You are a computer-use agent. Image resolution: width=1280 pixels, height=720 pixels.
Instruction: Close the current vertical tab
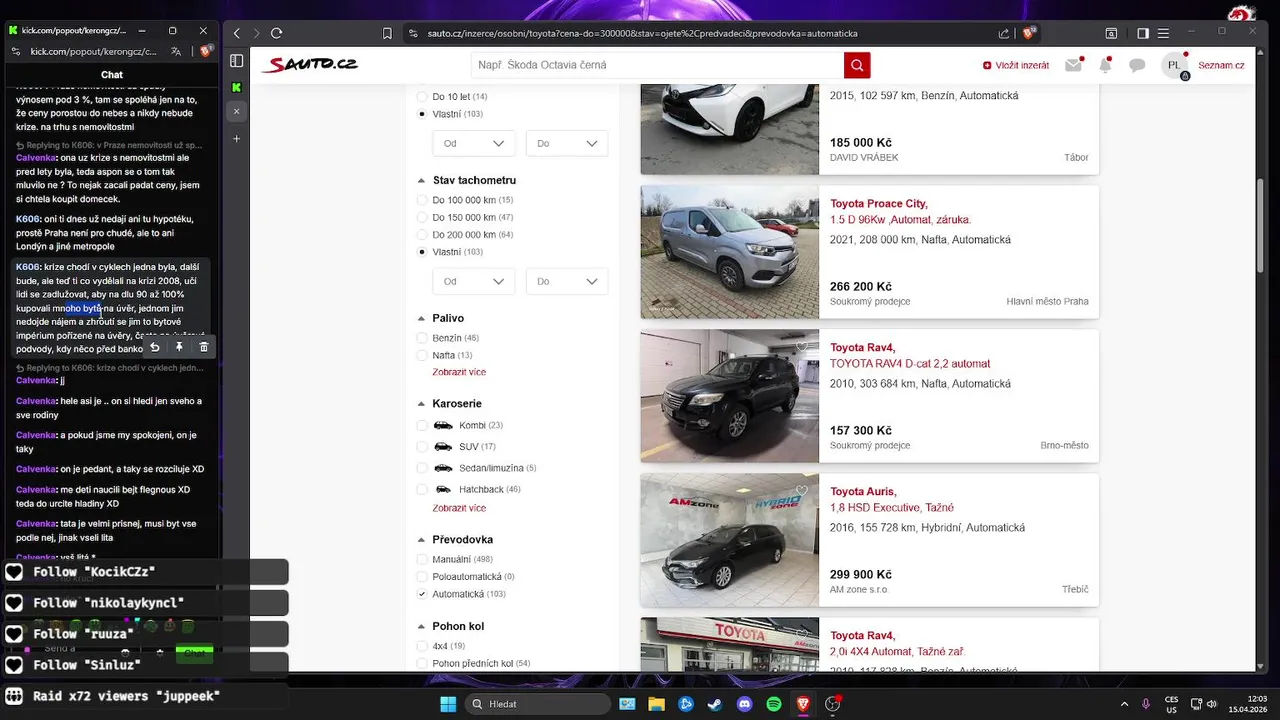pos(237,111)
